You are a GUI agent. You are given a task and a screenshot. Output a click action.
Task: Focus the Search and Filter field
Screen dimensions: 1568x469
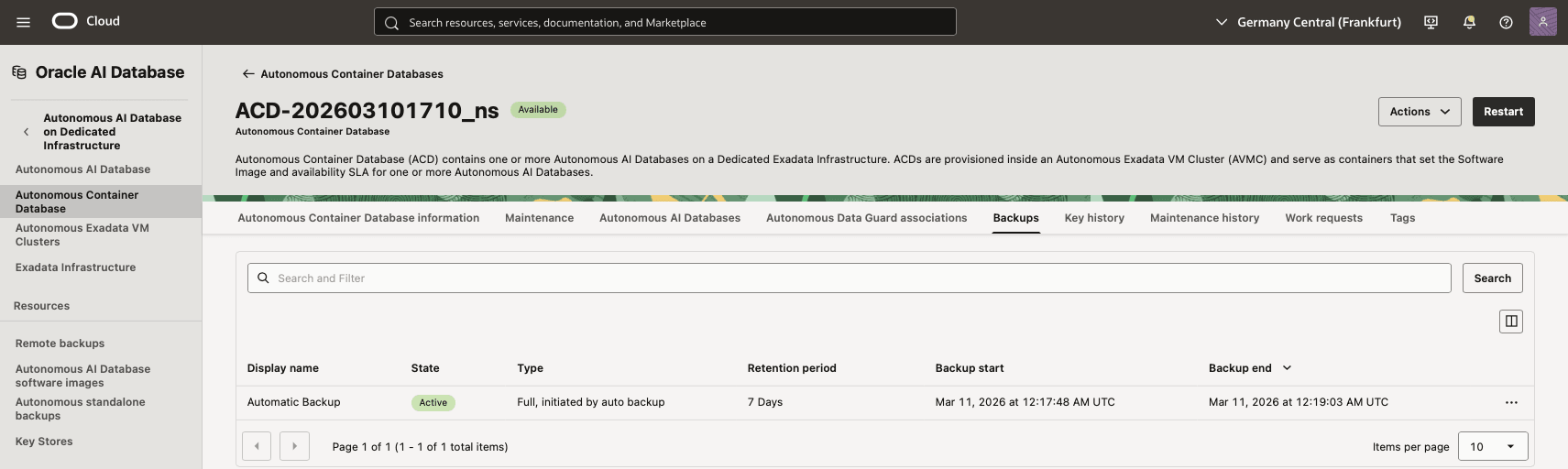click(849, 278)
